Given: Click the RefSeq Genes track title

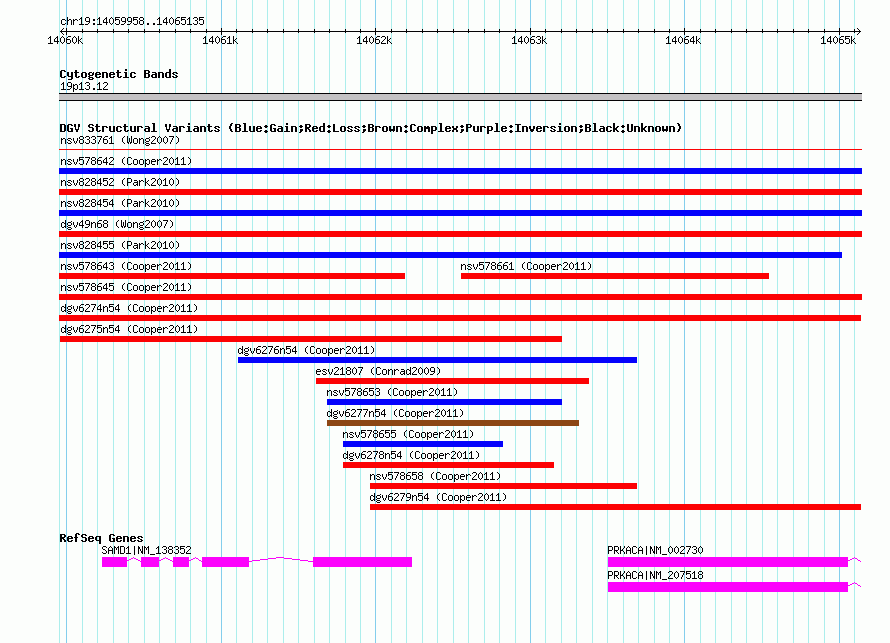Looking at the screenshot, I should [101, 538].
